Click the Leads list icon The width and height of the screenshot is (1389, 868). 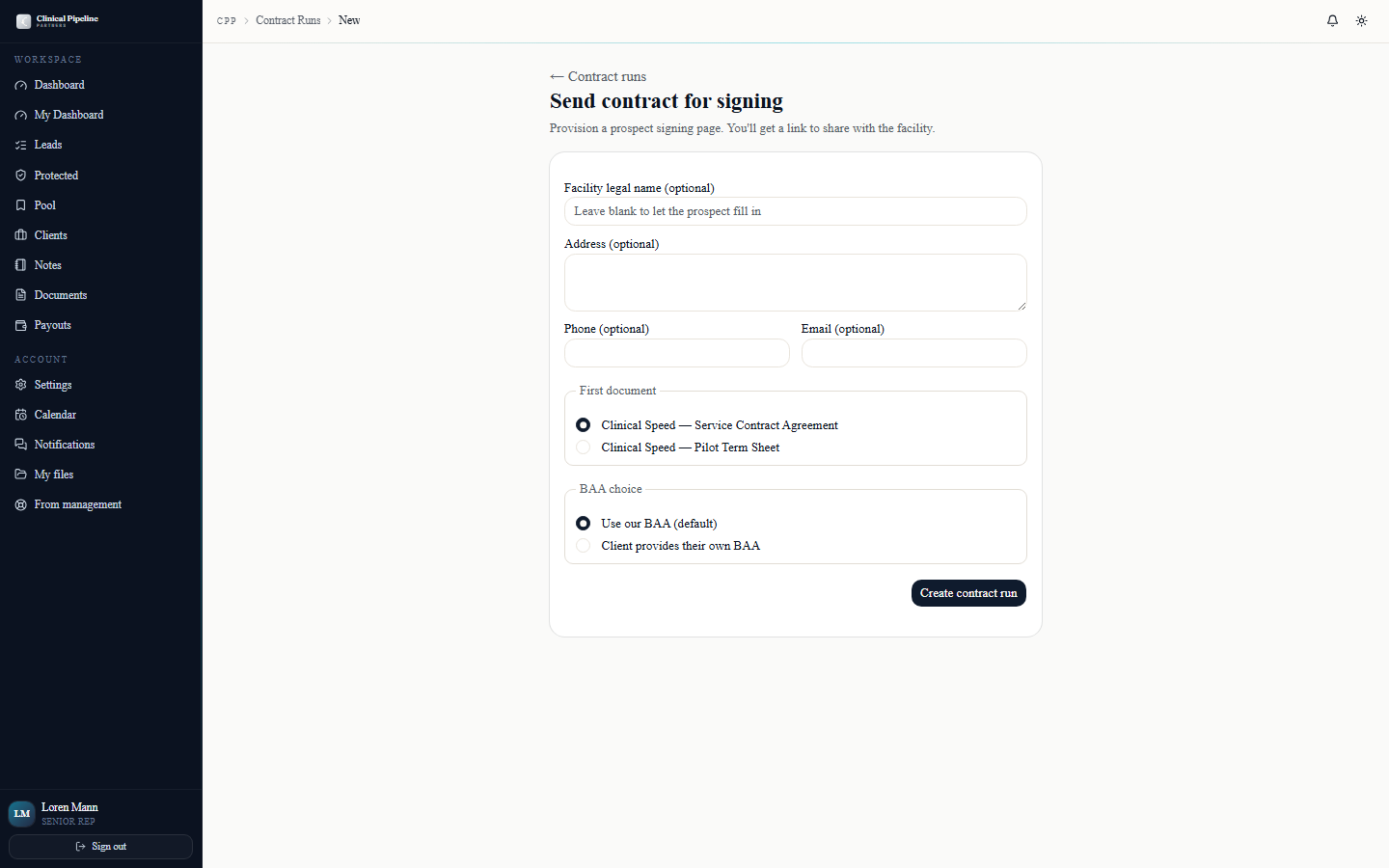tap(21, 145)
